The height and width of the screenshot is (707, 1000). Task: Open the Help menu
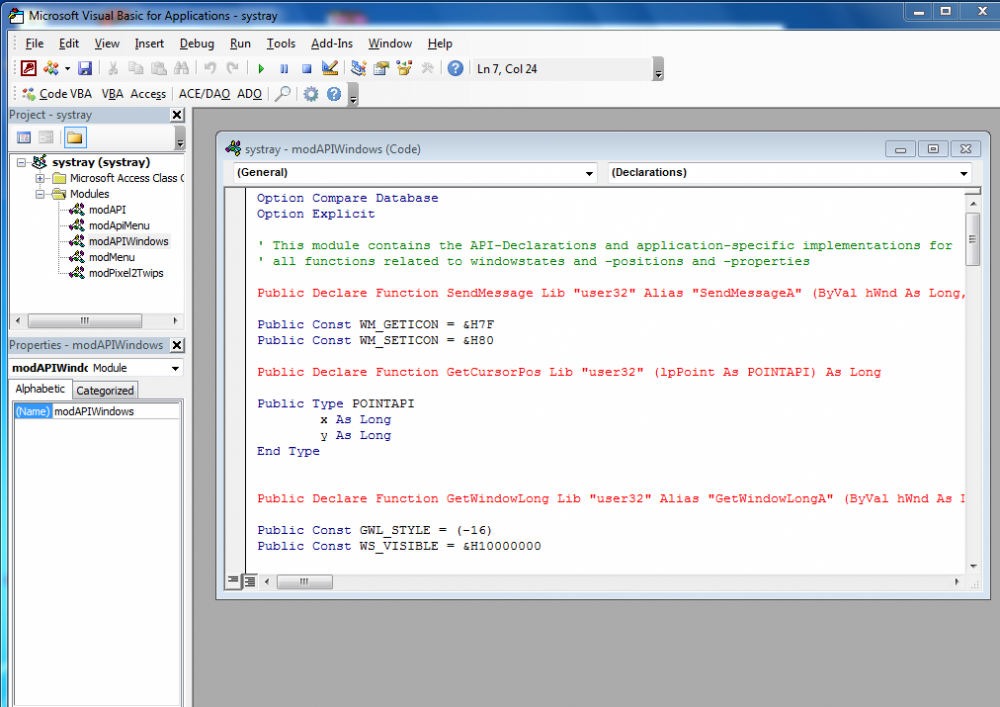(x=440, y=43)
